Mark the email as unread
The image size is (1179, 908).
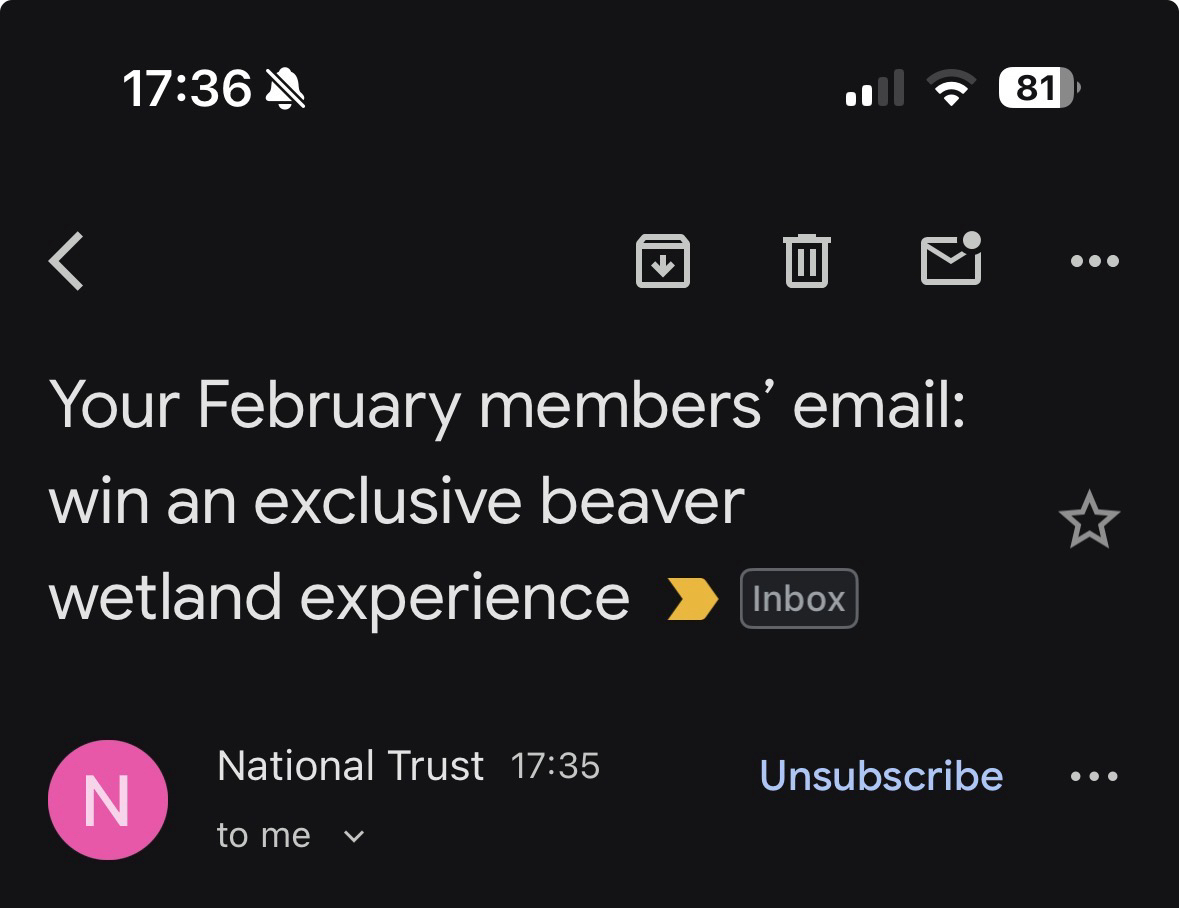950,259
